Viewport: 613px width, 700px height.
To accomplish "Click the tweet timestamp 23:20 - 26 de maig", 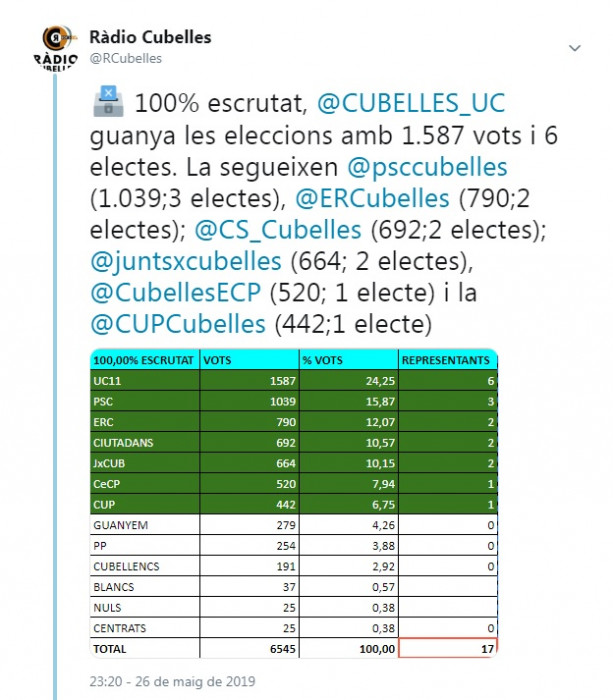I will coord(172,681).
